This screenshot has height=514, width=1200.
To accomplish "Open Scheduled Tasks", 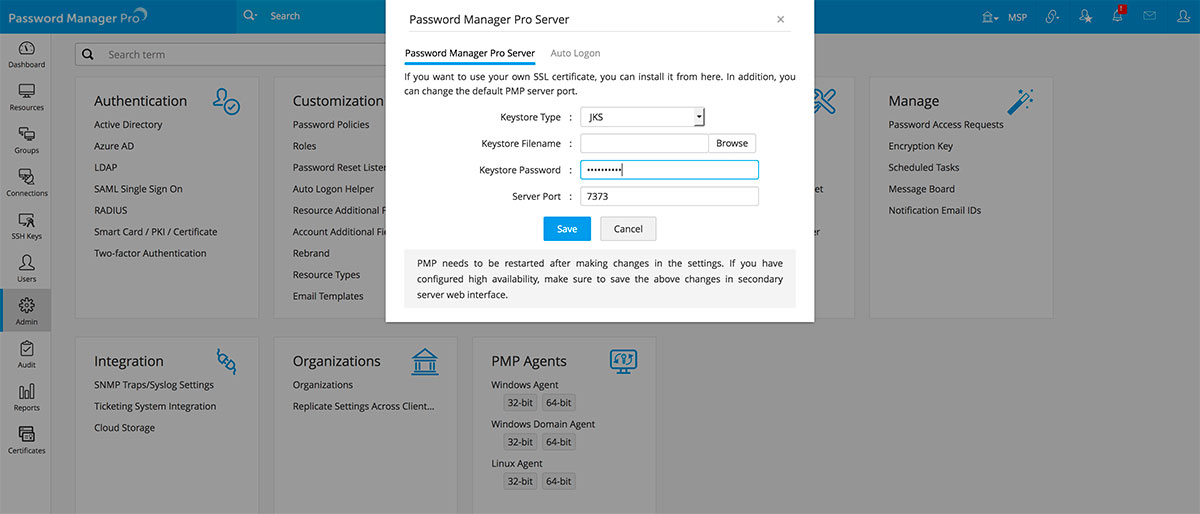I will point(924,167).
